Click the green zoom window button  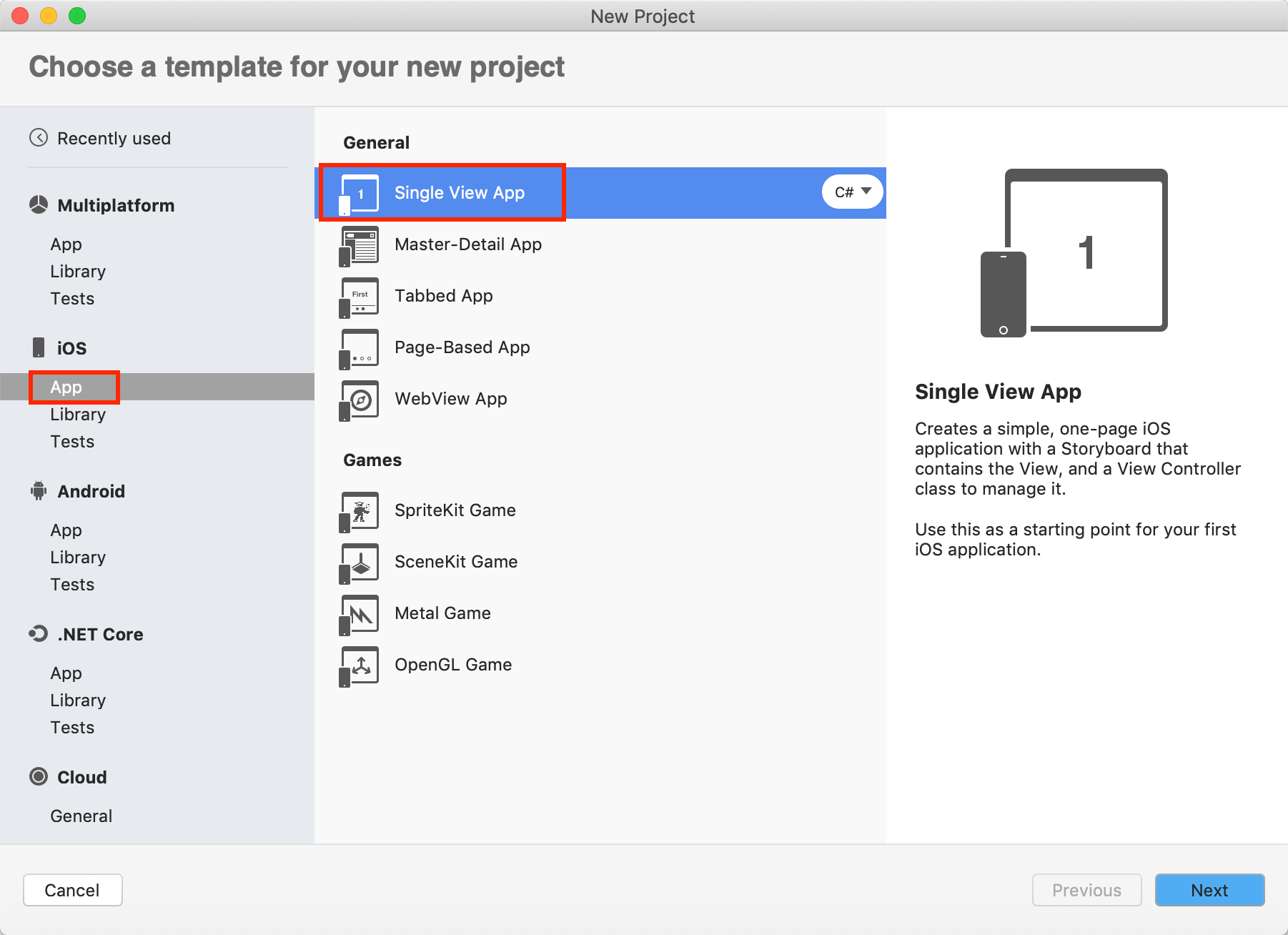77,16
